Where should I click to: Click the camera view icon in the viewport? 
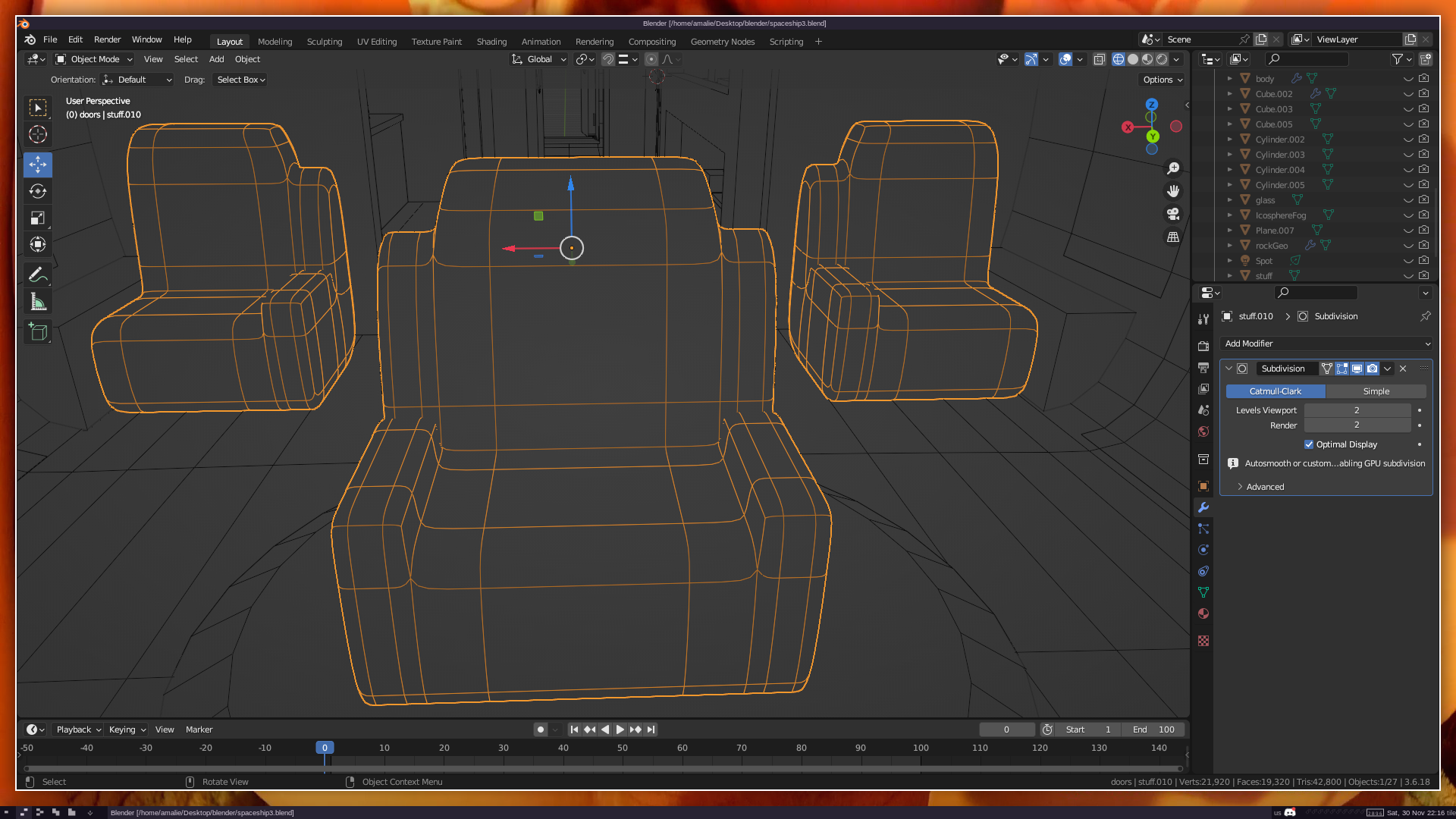coord(1173,214)
